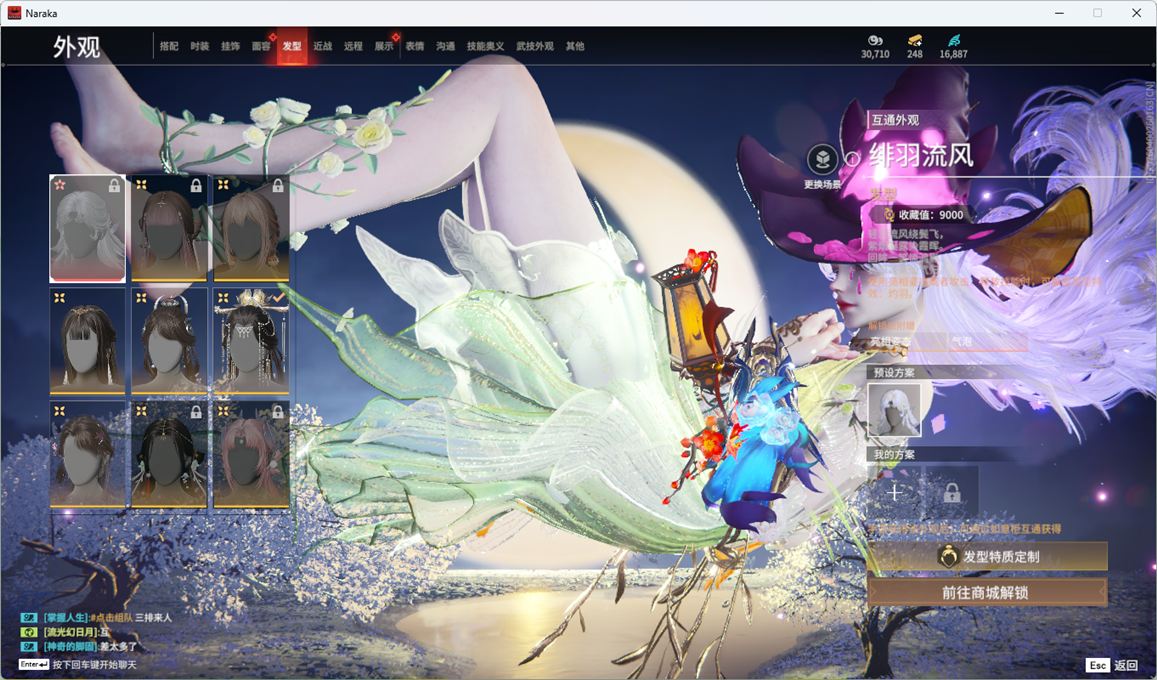
Task: Open the 面容 tab
Action: click(x=260, y=46)
